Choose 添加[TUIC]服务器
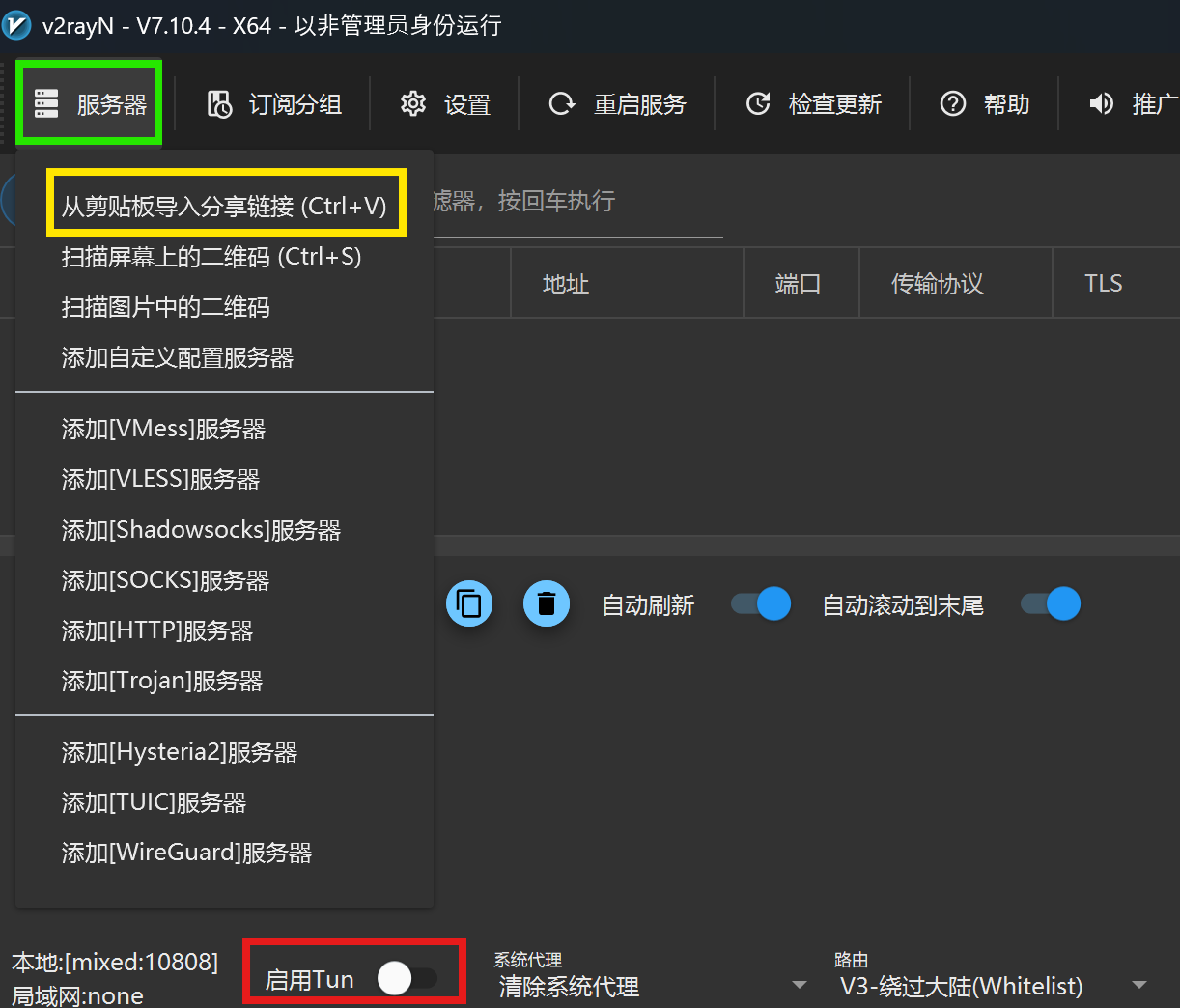 point(225,802)
